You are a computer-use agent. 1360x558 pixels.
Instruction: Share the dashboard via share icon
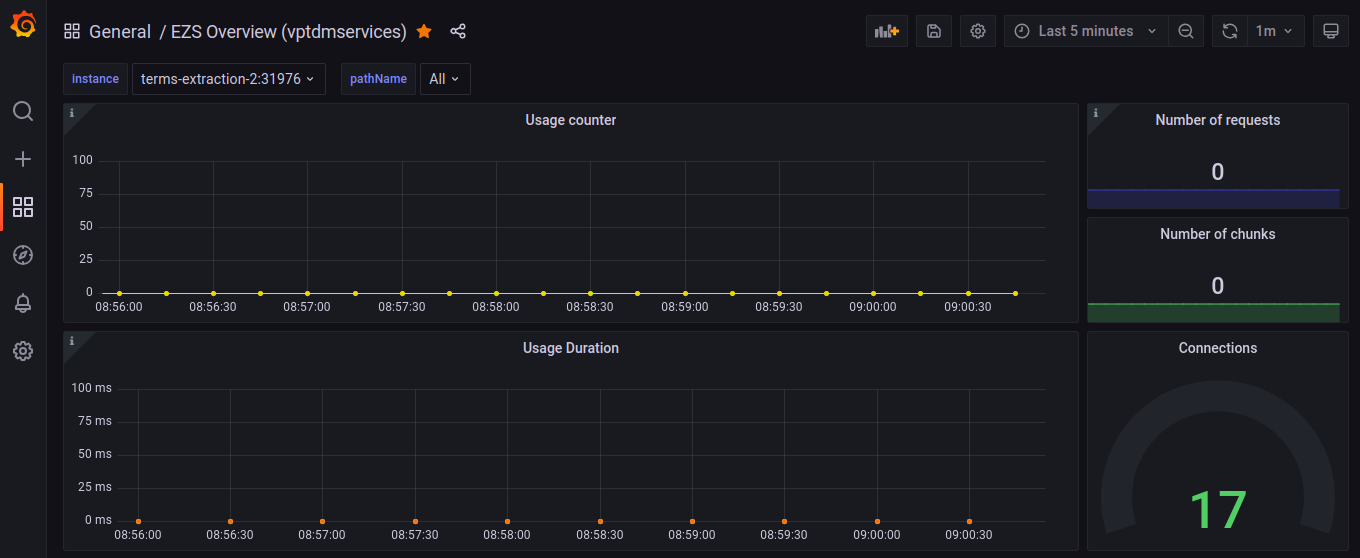pos(458,31)
